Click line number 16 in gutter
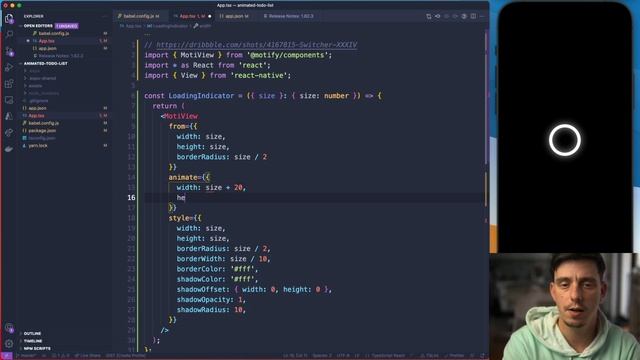The width and height of the screenshot is (640, 360). (x=131, y=198)
